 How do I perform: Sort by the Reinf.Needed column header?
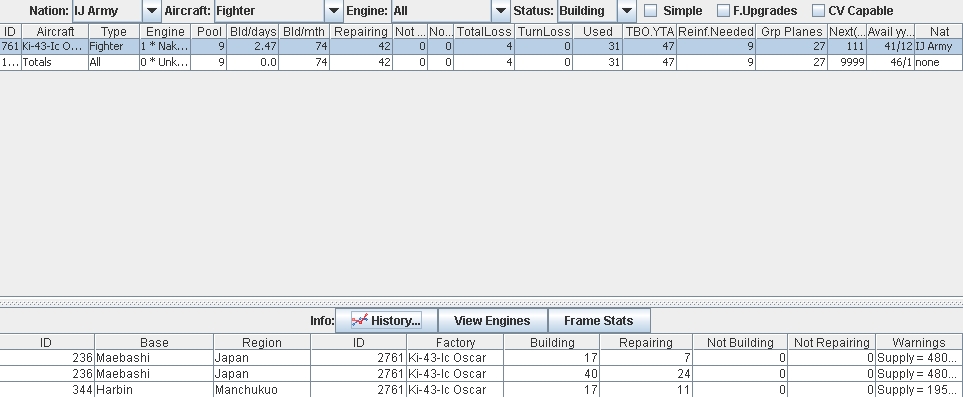pyautogui.click(x=716, y=31)
